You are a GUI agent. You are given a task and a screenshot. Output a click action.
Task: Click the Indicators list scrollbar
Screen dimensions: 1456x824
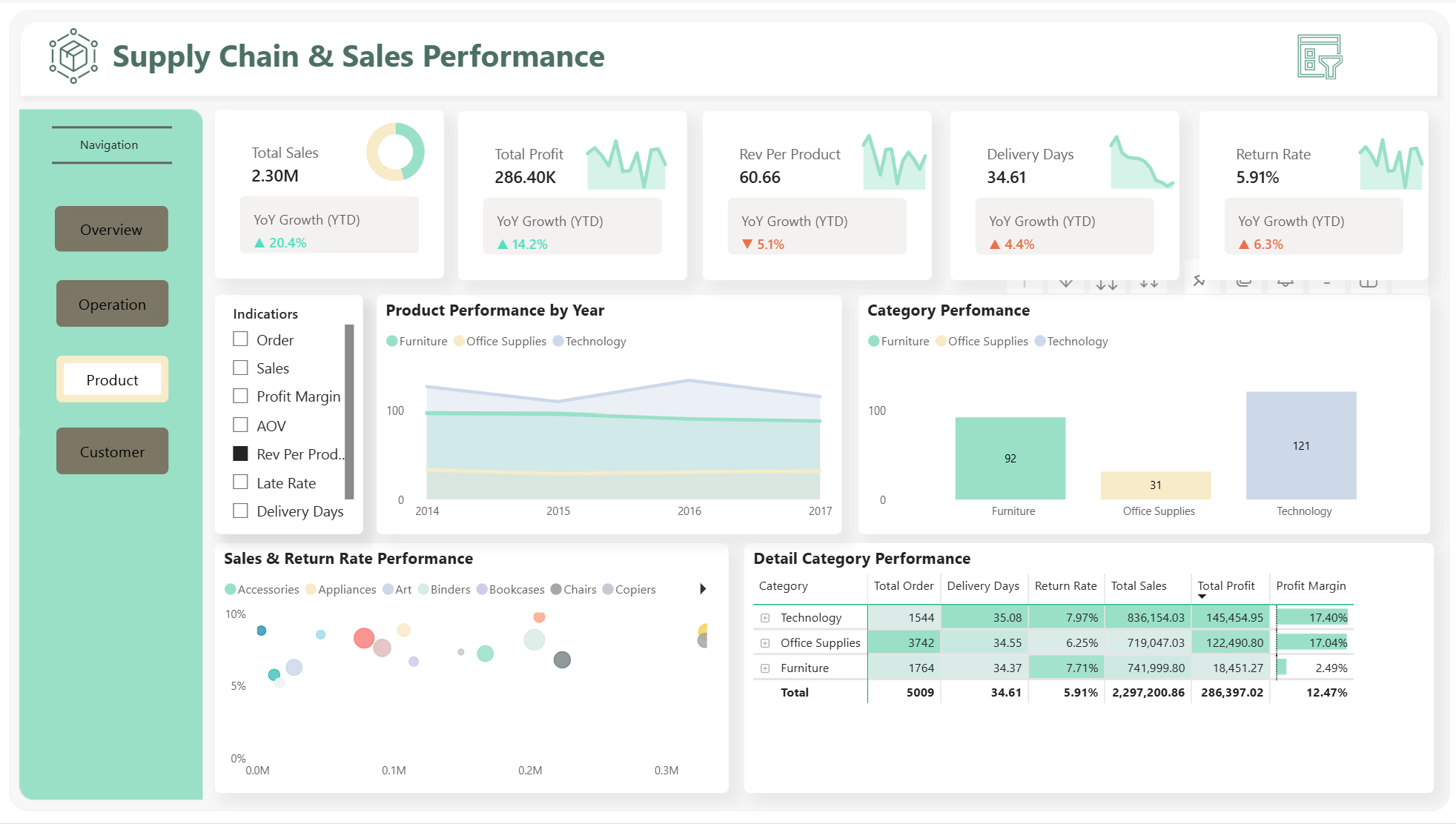coord(349,411)
